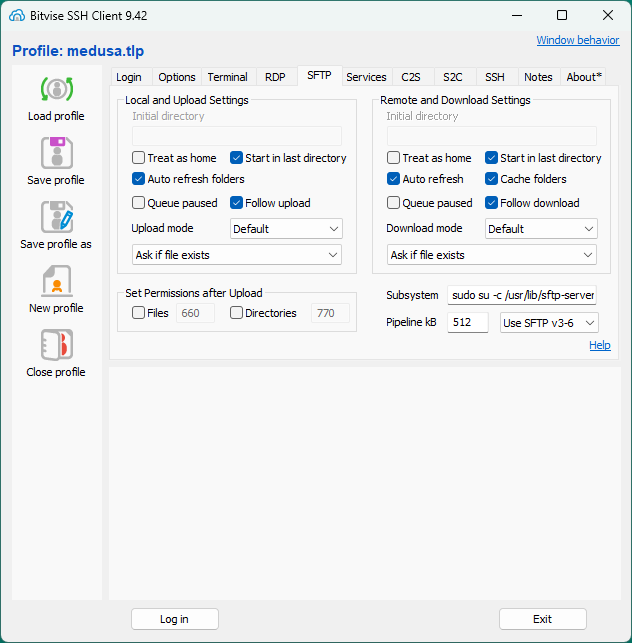Open the Upload mode dropdown
Viewport: 632px width, 643px height.
tap(286, 228)
